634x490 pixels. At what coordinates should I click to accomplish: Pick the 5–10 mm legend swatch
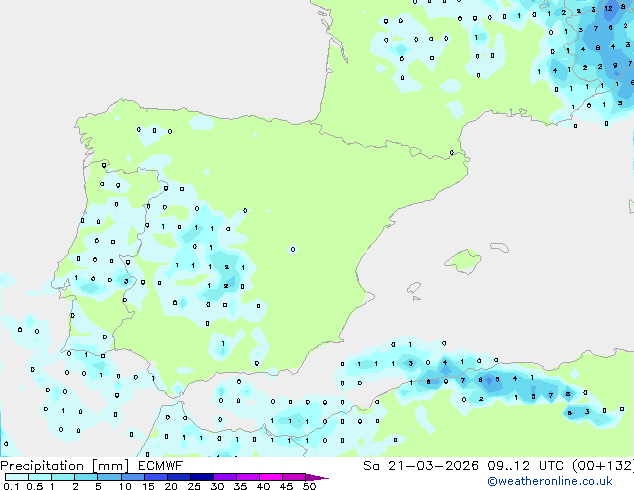click(109, 477)
